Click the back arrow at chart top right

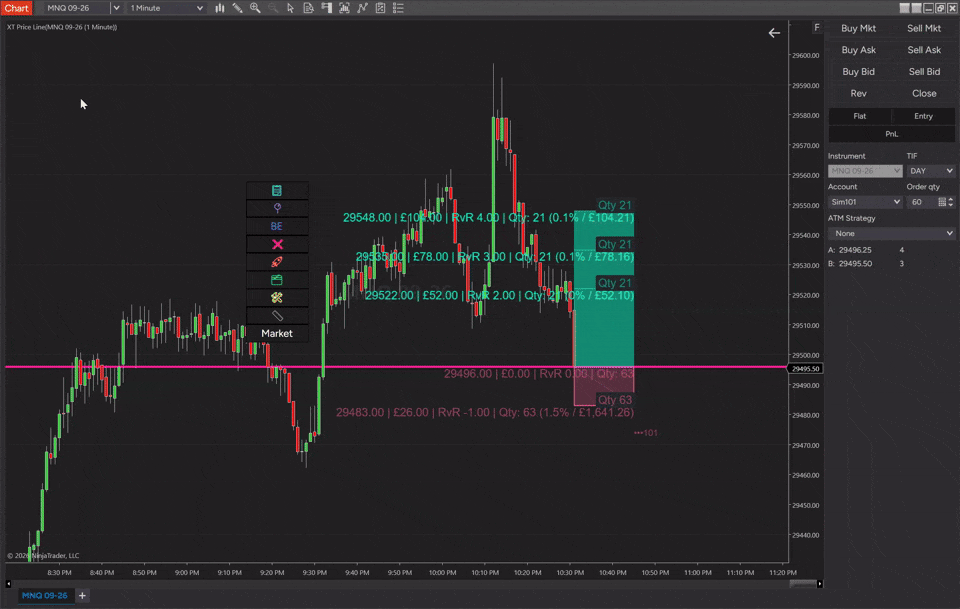click(774, 33)
